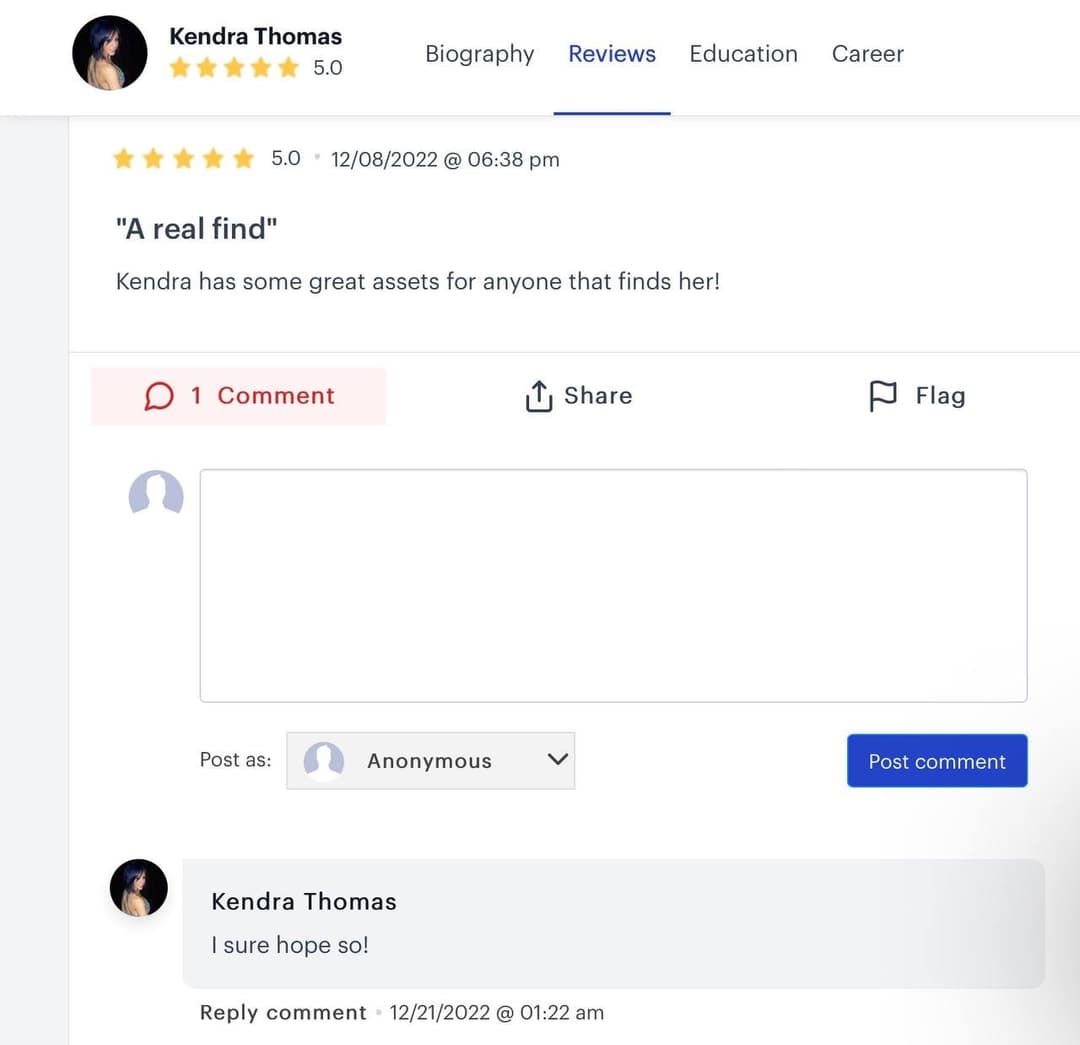
Task: Click the comment speech bubble icon
Action: coord(159,395)
